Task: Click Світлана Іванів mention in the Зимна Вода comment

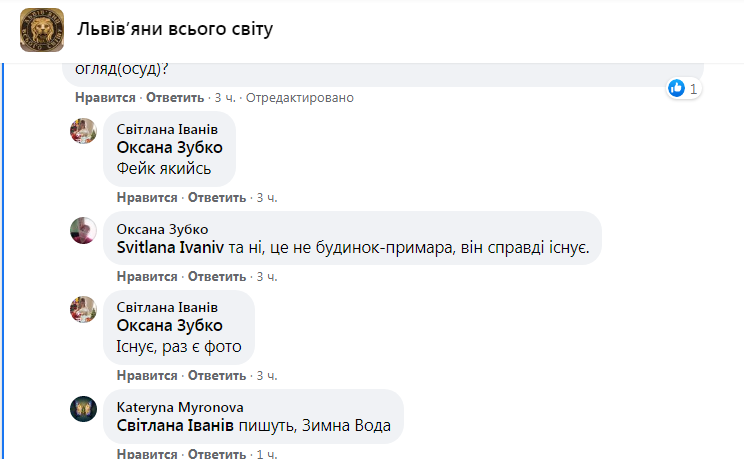Action: click(x=175, y=425)
